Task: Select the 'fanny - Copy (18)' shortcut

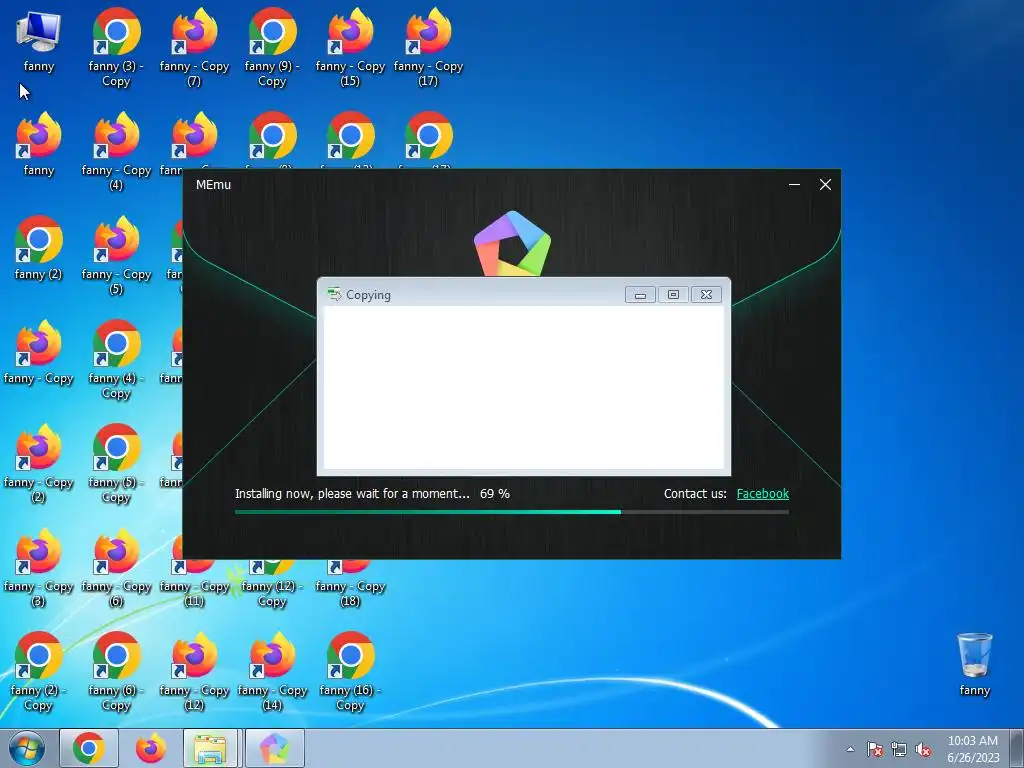Action: click(350, 584)
